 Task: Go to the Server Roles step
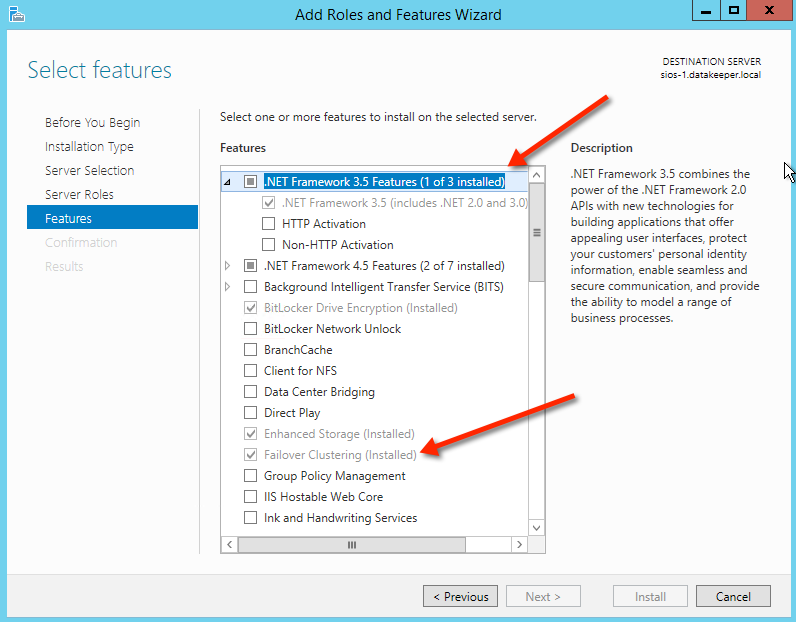pos(79,194)
